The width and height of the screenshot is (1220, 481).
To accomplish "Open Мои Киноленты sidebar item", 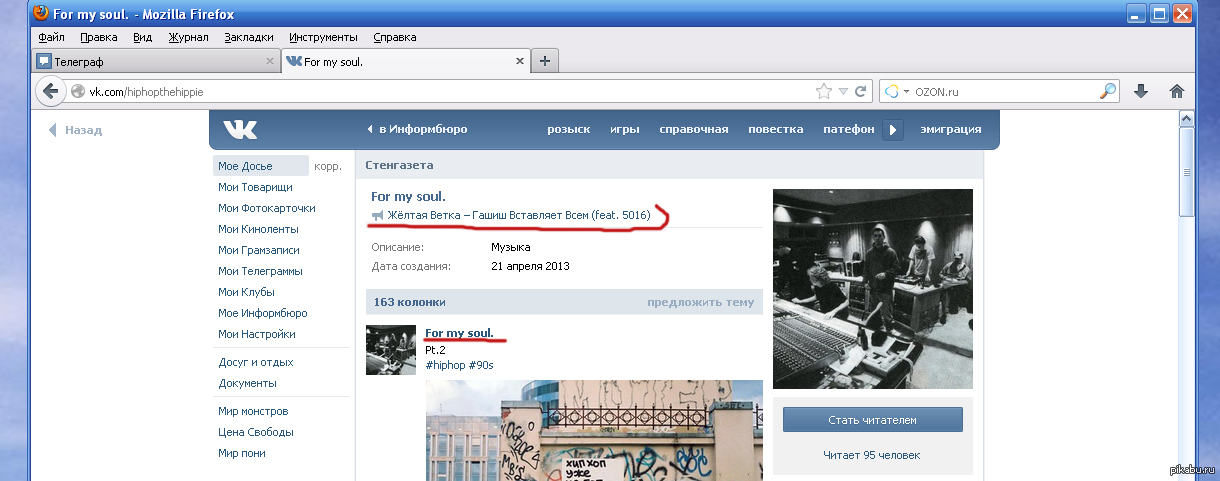I will (x=258, y=229).
